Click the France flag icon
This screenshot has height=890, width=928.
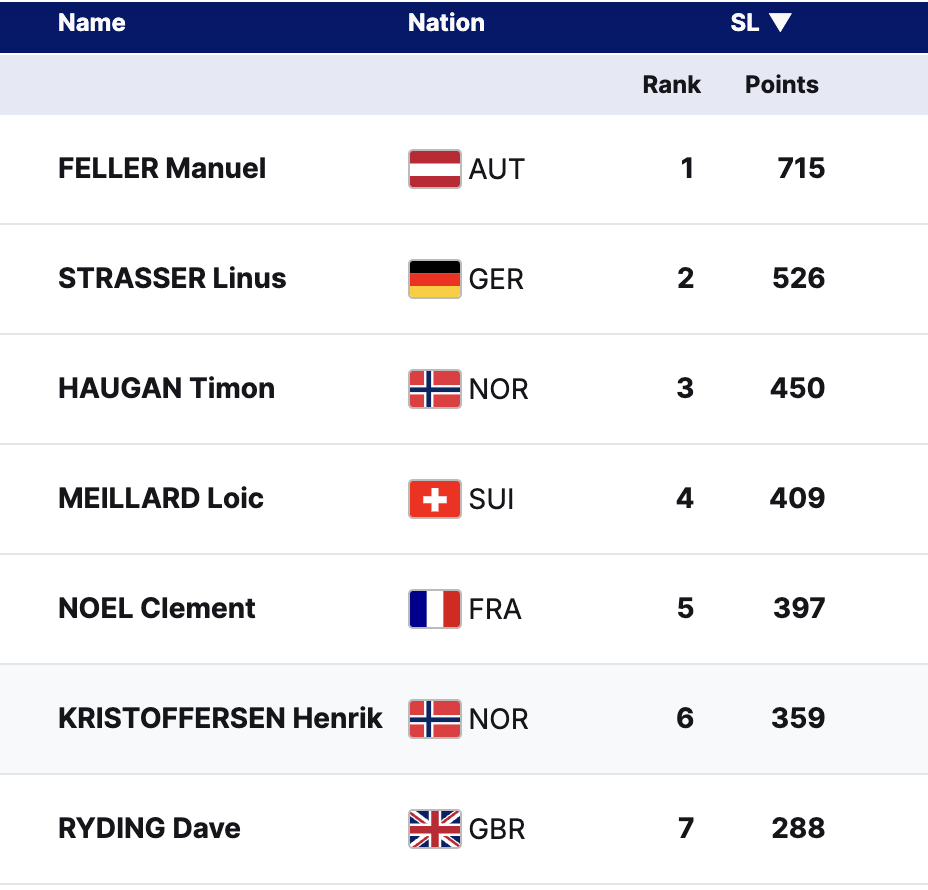tap(434, 609)
